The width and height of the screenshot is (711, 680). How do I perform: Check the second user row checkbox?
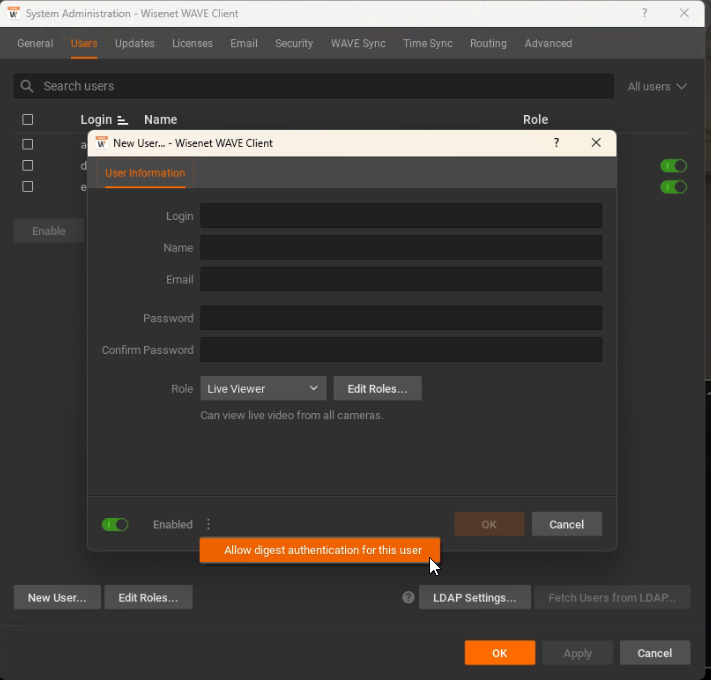click(x=28, y=165)
